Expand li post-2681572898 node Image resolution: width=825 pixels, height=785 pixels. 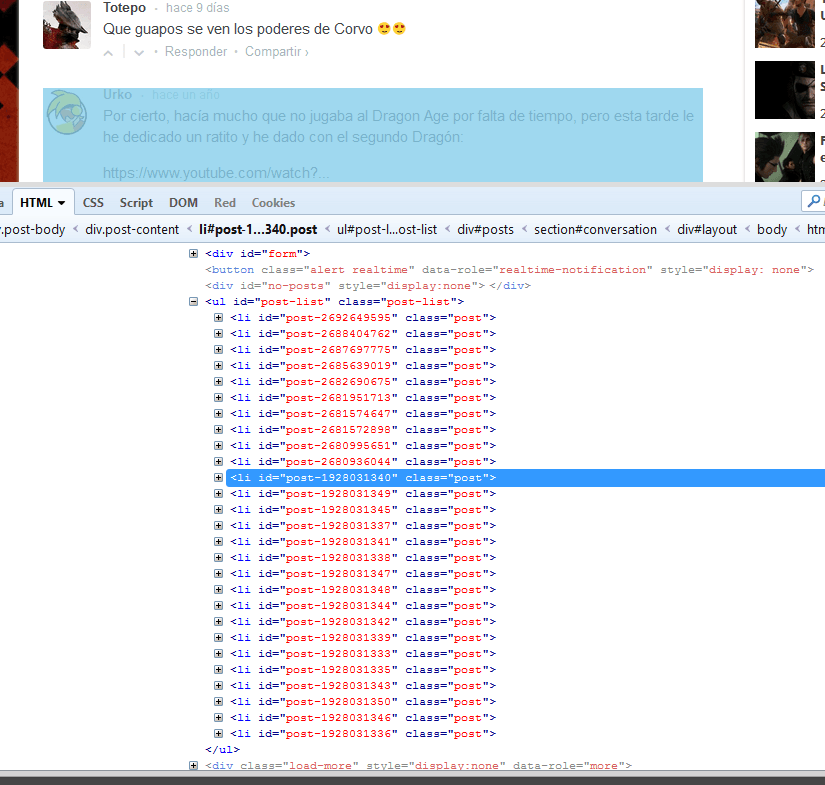coord(218,429)
